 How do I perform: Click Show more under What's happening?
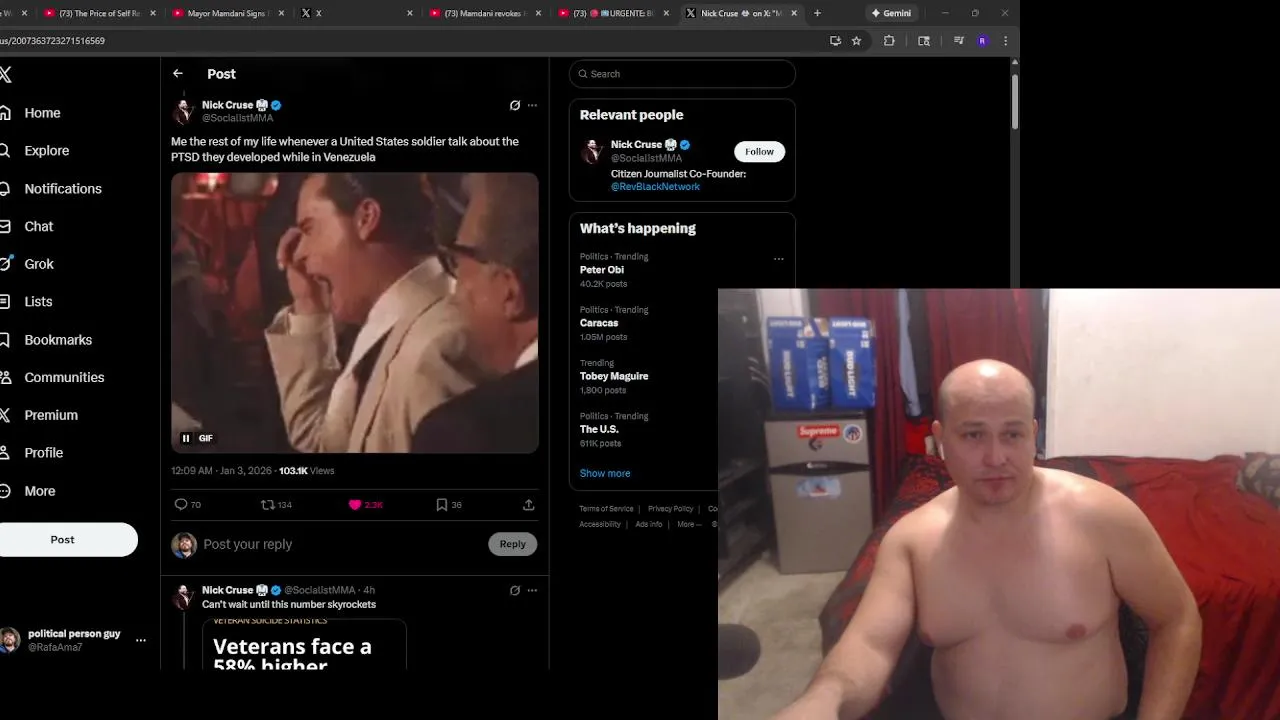605,473
